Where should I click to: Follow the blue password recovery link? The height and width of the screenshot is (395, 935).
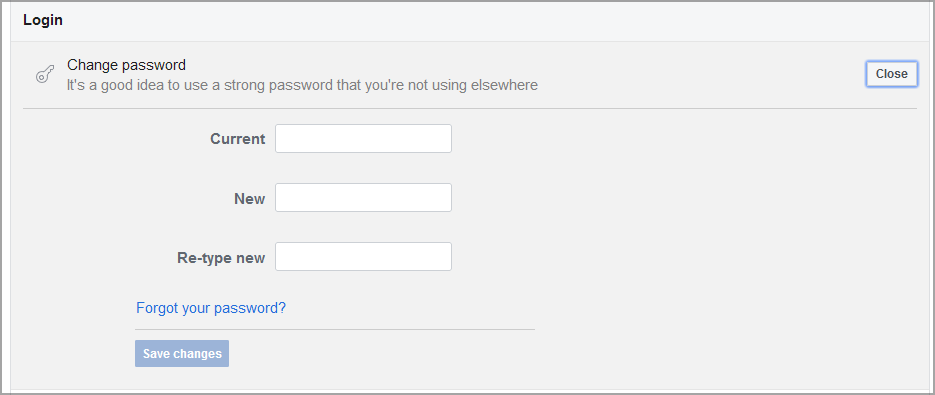click(211, 308)
